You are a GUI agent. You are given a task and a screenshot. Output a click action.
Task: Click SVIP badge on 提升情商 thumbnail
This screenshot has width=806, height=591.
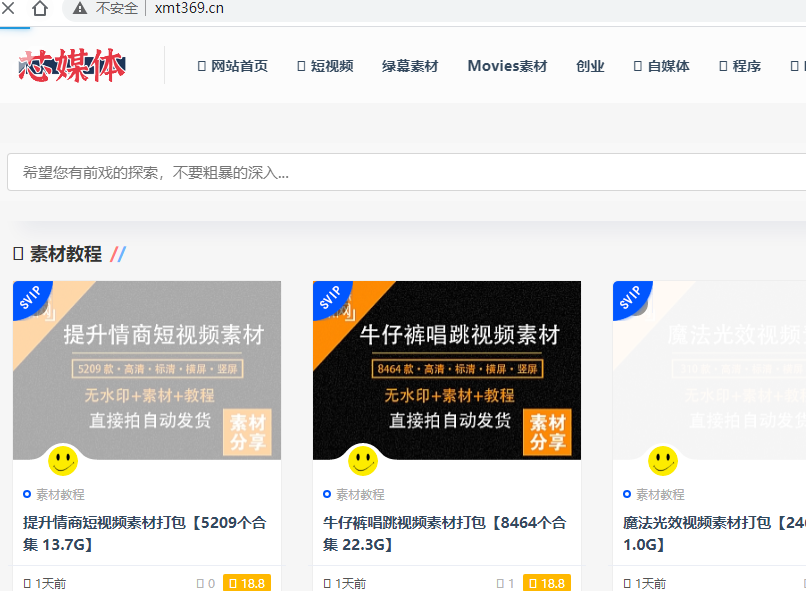tap(30, 299)
